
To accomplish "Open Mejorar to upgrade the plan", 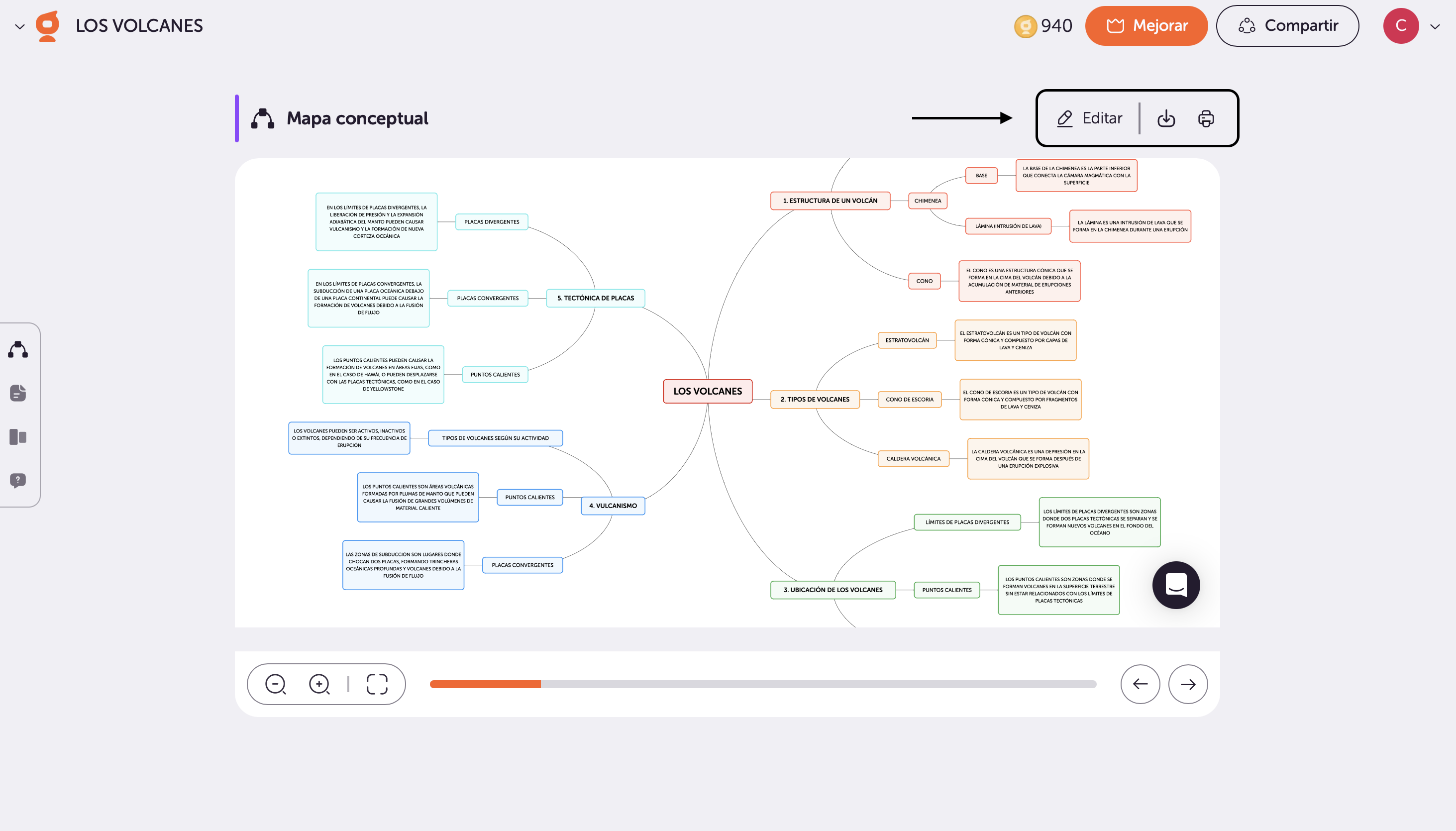I will click(x=1146, y=26).
